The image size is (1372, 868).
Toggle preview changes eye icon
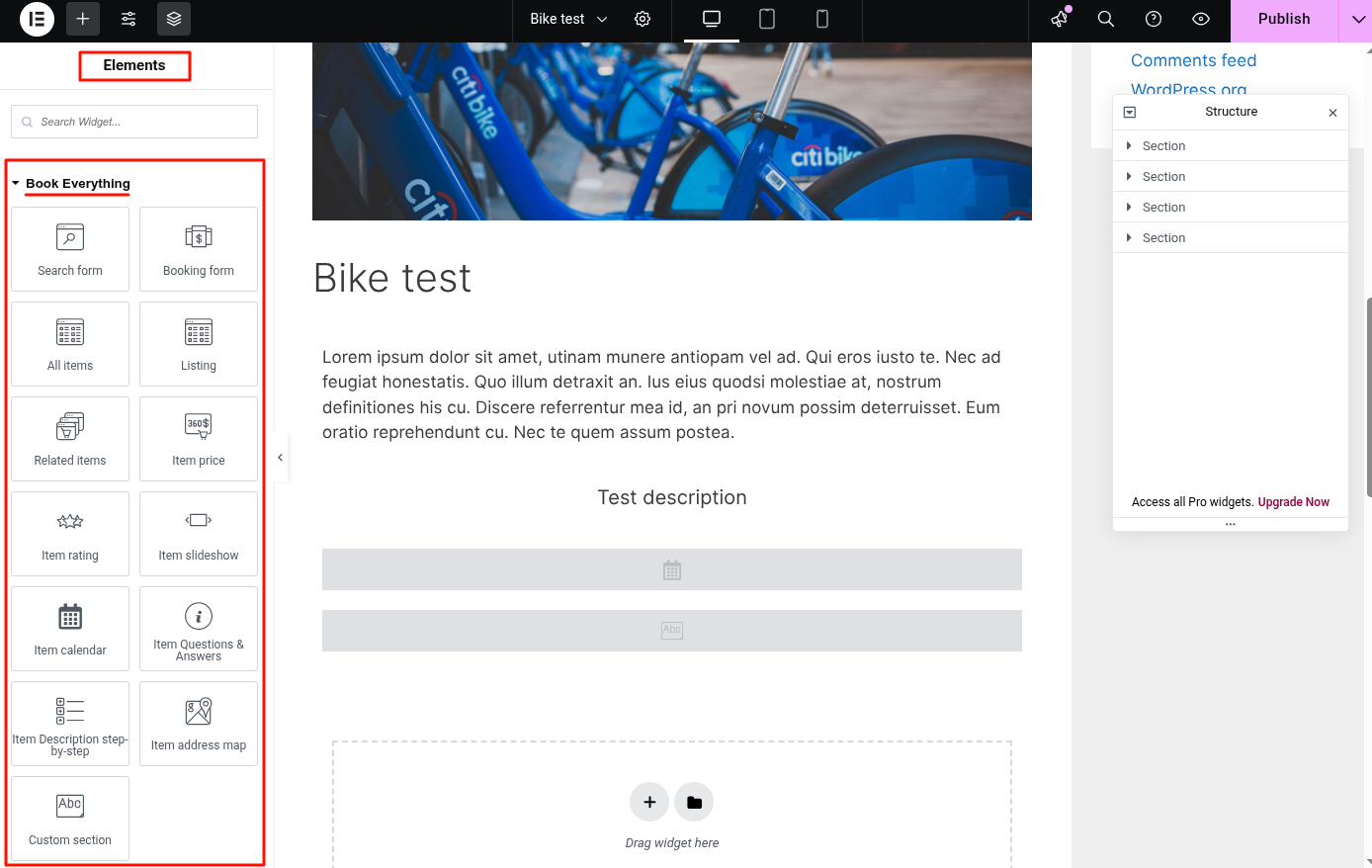(x=1201, y=19)
